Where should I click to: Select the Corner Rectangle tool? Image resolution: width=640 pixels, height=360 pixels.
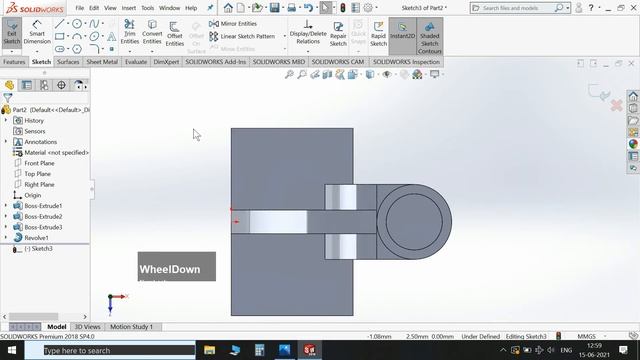60,37
